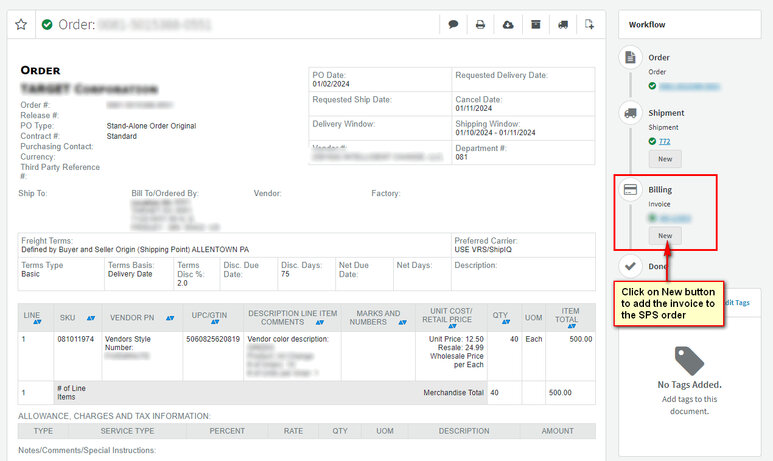Image resolution: width=773 pixels, height=461 pixels.
Task: Create new document from toolbar icon
Action: 589,24
